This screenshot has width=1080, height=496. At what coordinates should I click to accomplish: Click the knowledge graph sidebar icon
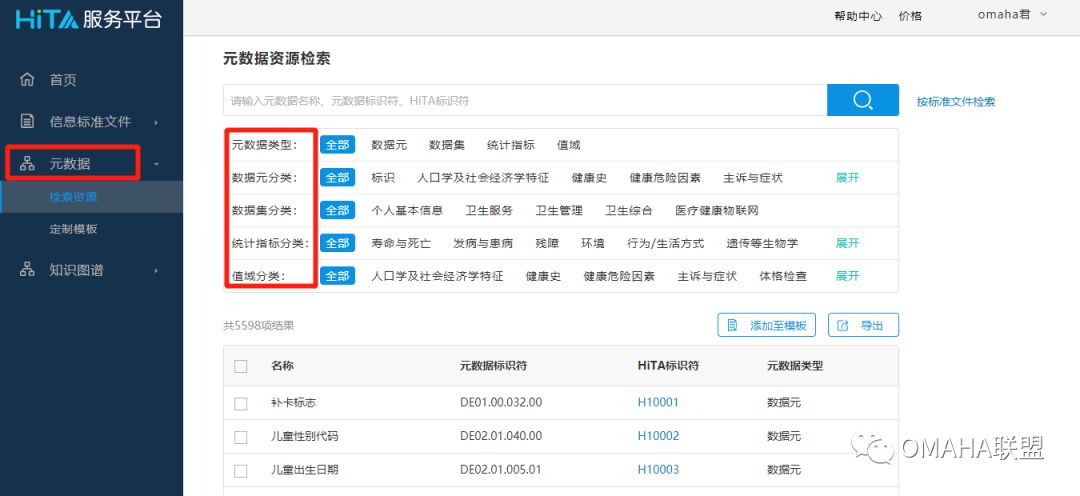(27, 270)
